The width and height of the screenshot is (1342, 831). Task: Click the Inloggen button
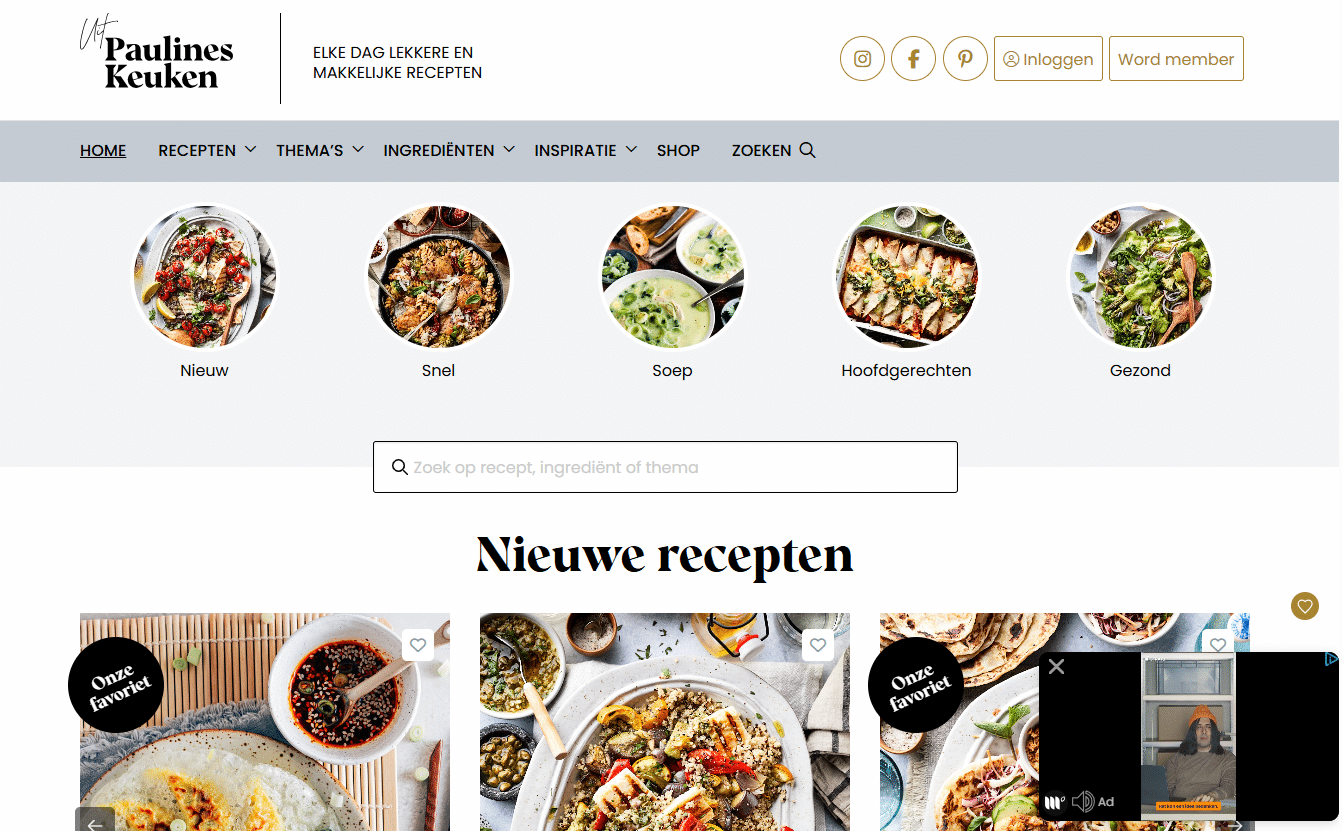1048,59
